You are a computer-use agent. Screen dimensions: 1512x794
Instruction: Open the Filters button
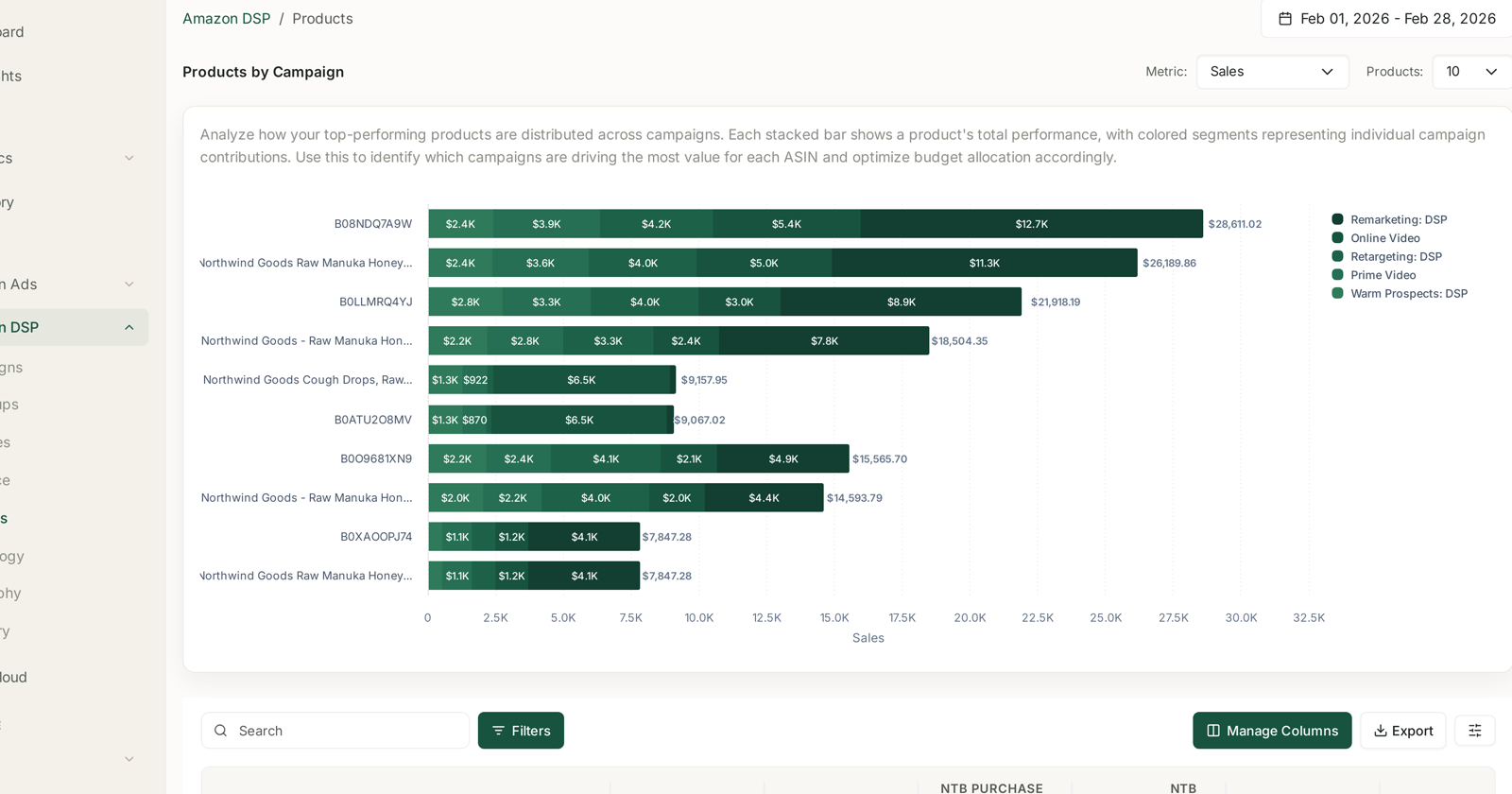tap(521, 731)
